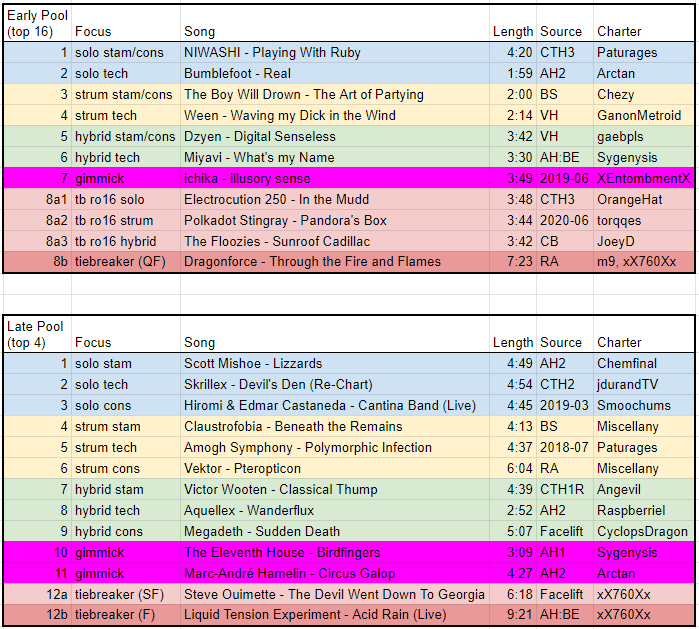699x629 pixels.
Task: Select the length cell '9:21'
Action: [513, 615]
